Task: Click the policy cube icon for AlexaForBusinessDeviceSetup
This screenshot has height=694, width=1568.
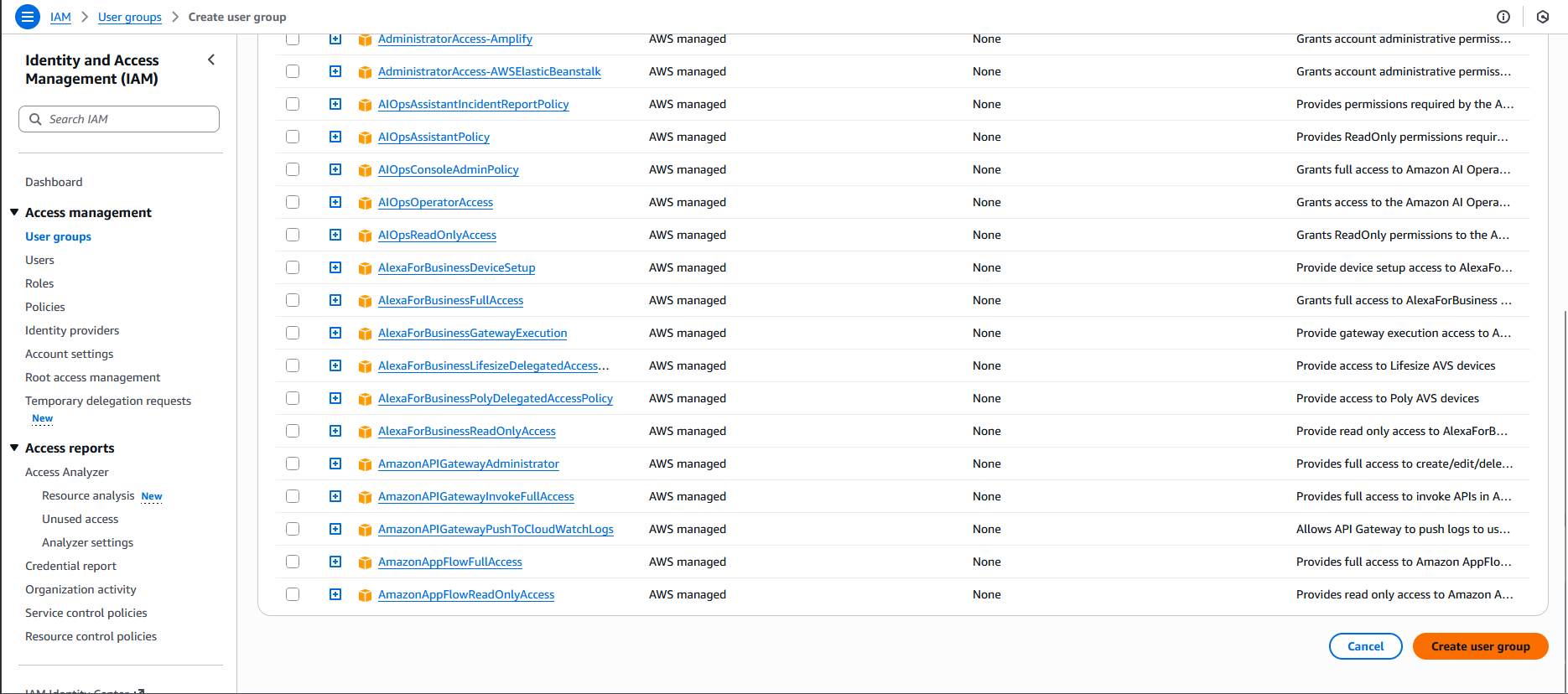Action: click(365, 268)
